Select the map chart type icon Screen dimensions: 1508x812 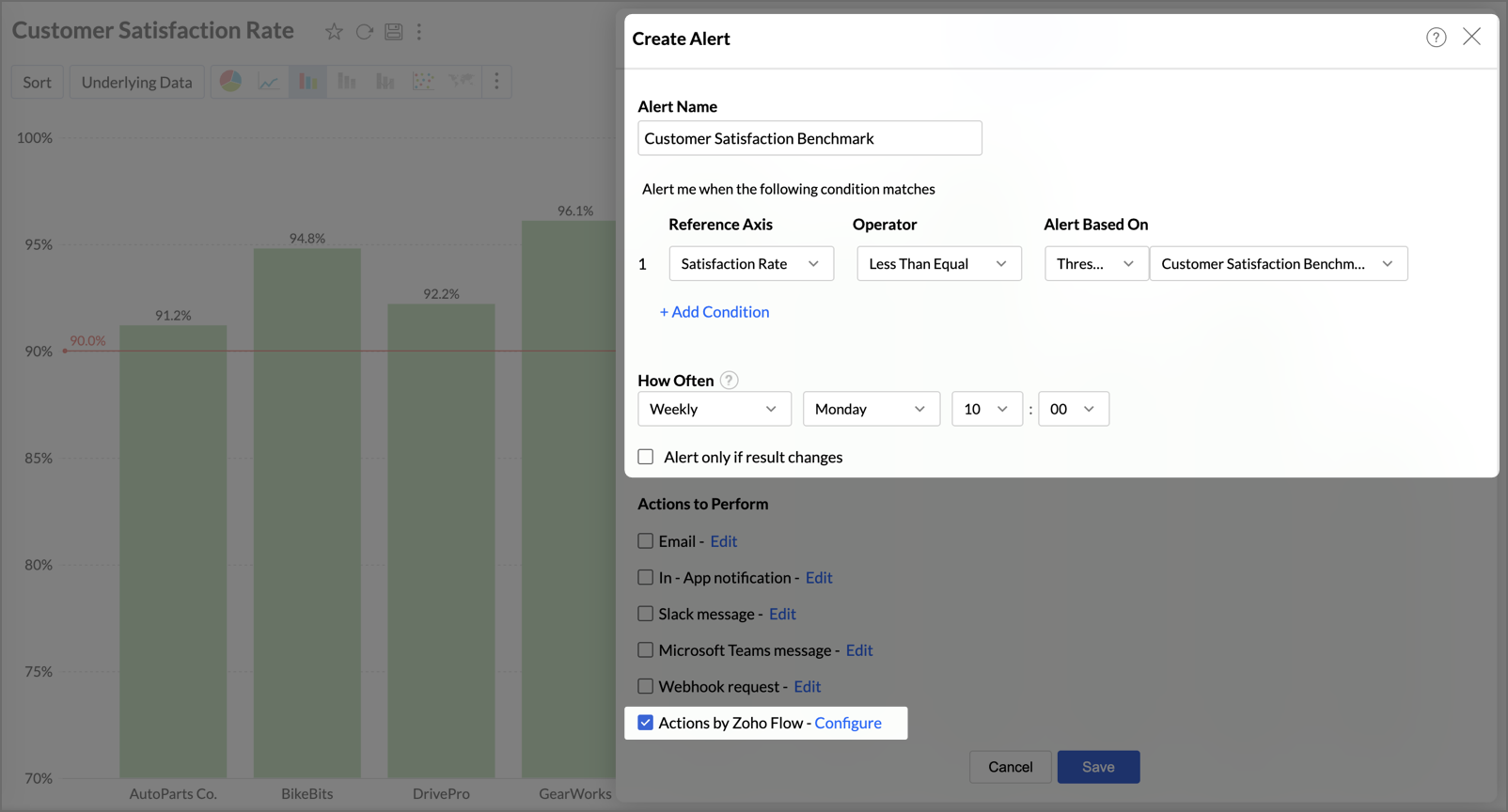click(x=461, y=82)
